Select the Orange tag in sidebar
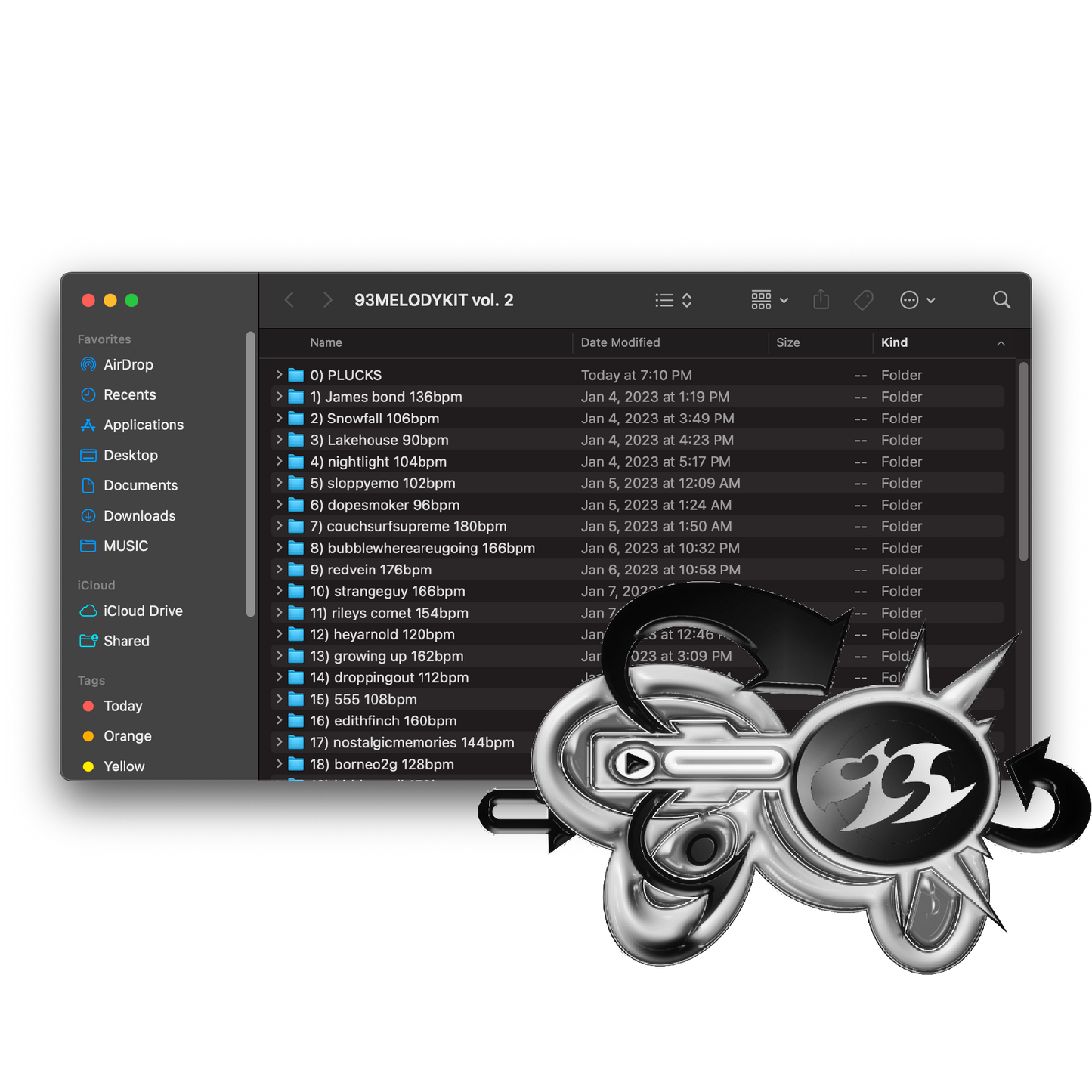 pyautogui.click(x=127, y=736)
